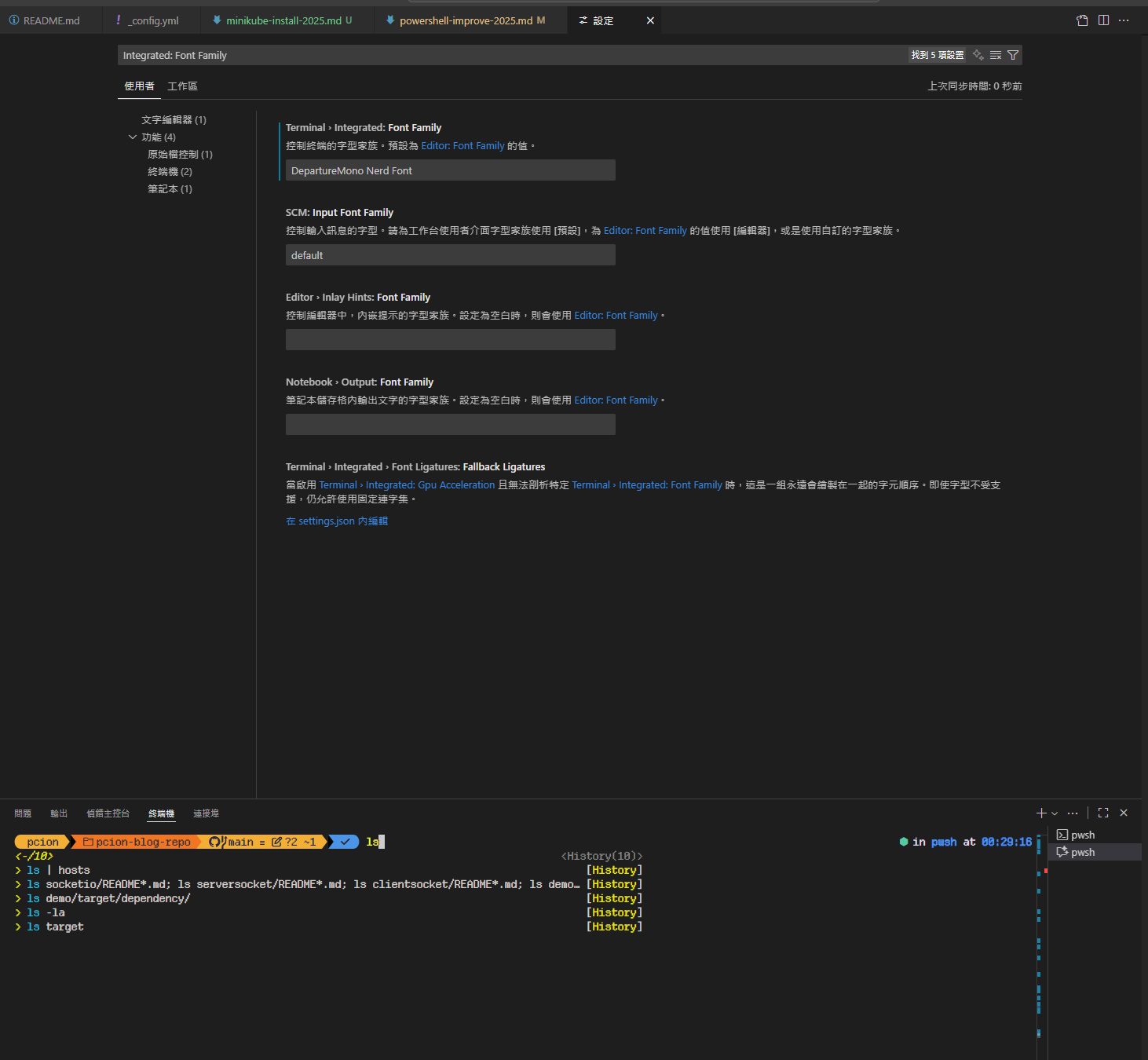This screenshot has height=1060, width=1148.
Task: Clear the settings search input
Action: tap(996, 55)
